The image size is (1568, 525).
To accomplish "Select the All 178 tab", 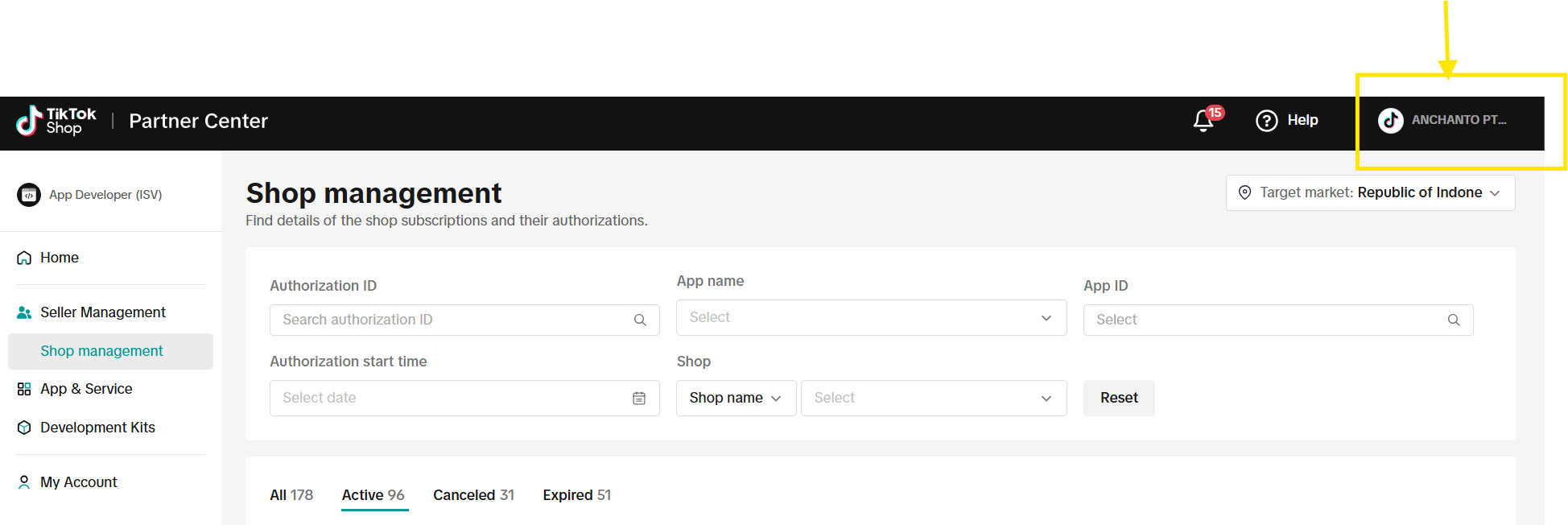I will point(291,494).
